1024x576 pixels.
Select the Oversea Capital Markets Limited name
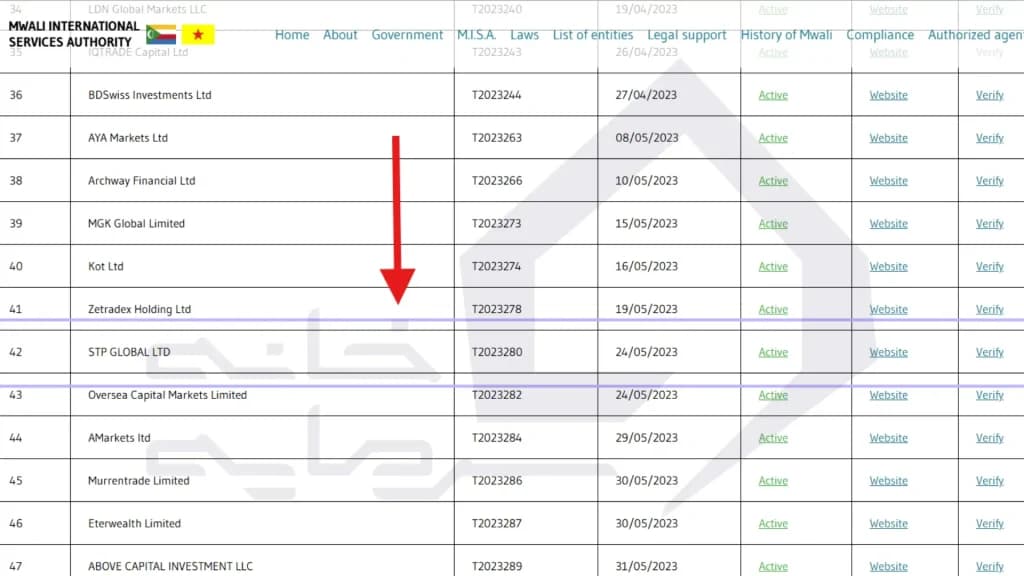click(x=167, y=395)
